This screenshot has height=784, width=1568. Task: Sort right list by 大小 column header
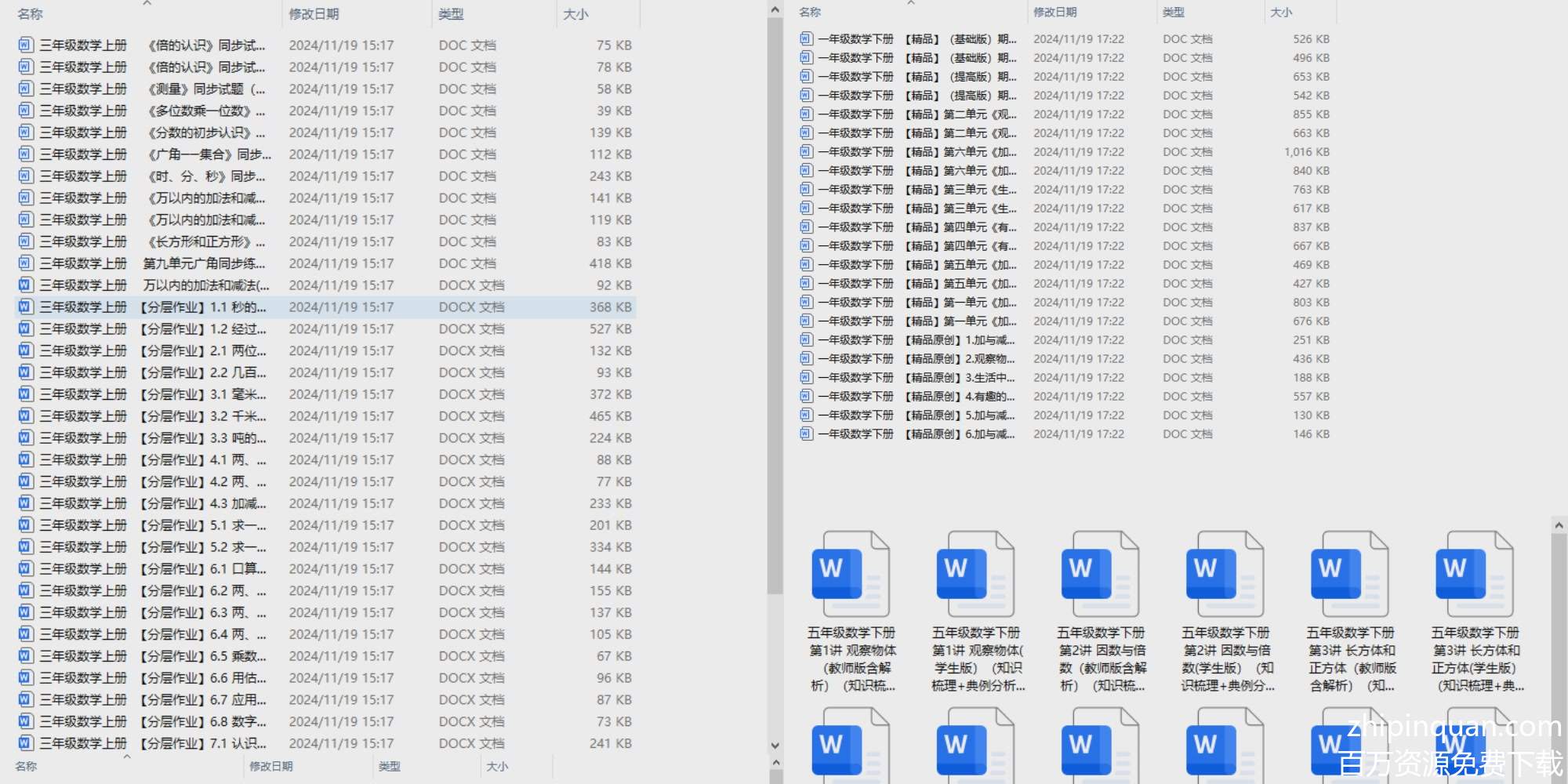coord(1281,13)
